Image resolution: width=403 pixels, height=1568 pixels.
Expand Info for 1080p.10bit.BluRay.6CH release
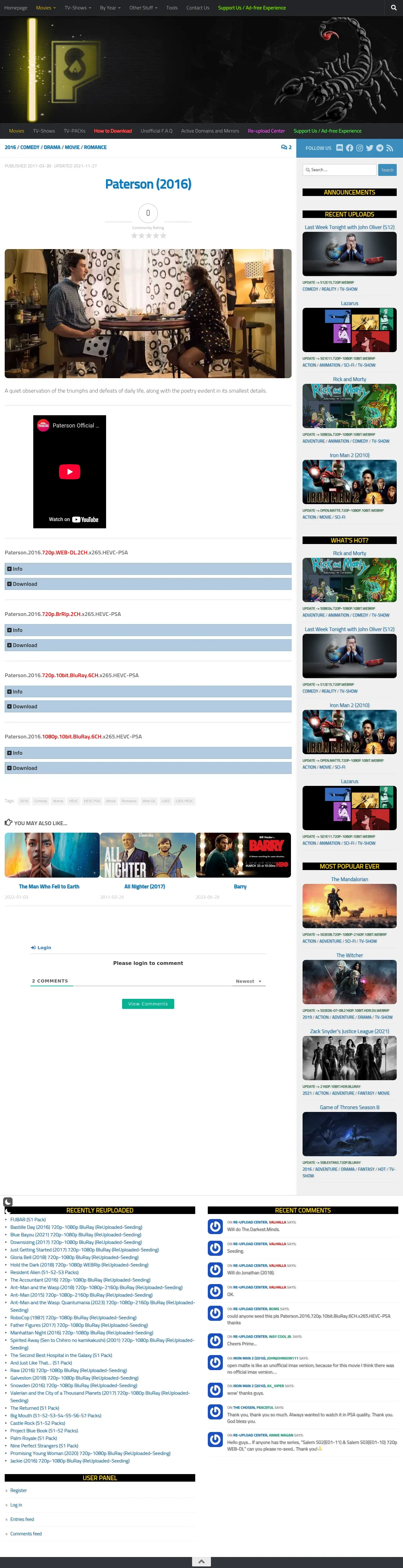point(148,754)
